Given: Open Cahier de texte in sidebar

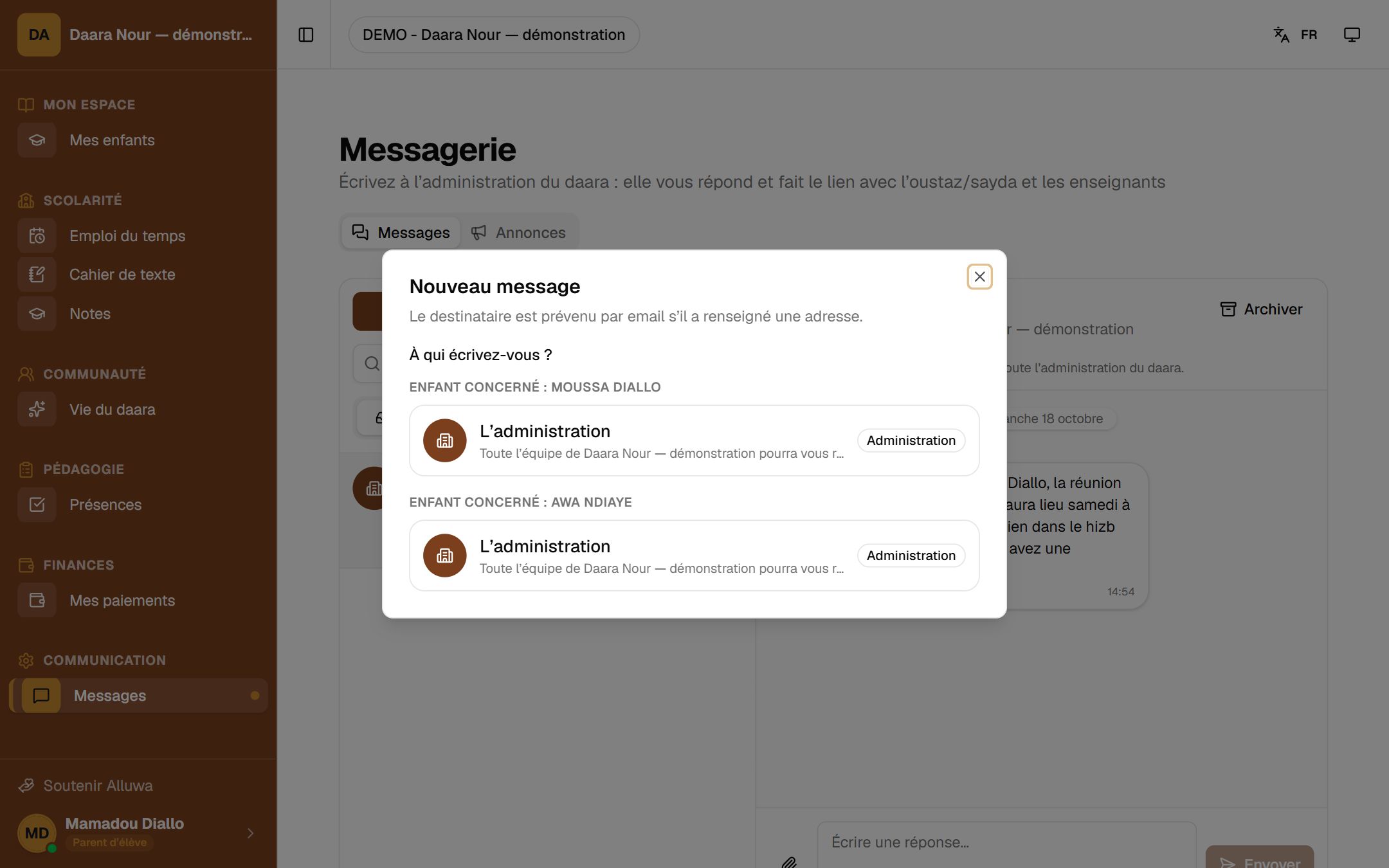Looking at the screenshot, I should point(138,275).
